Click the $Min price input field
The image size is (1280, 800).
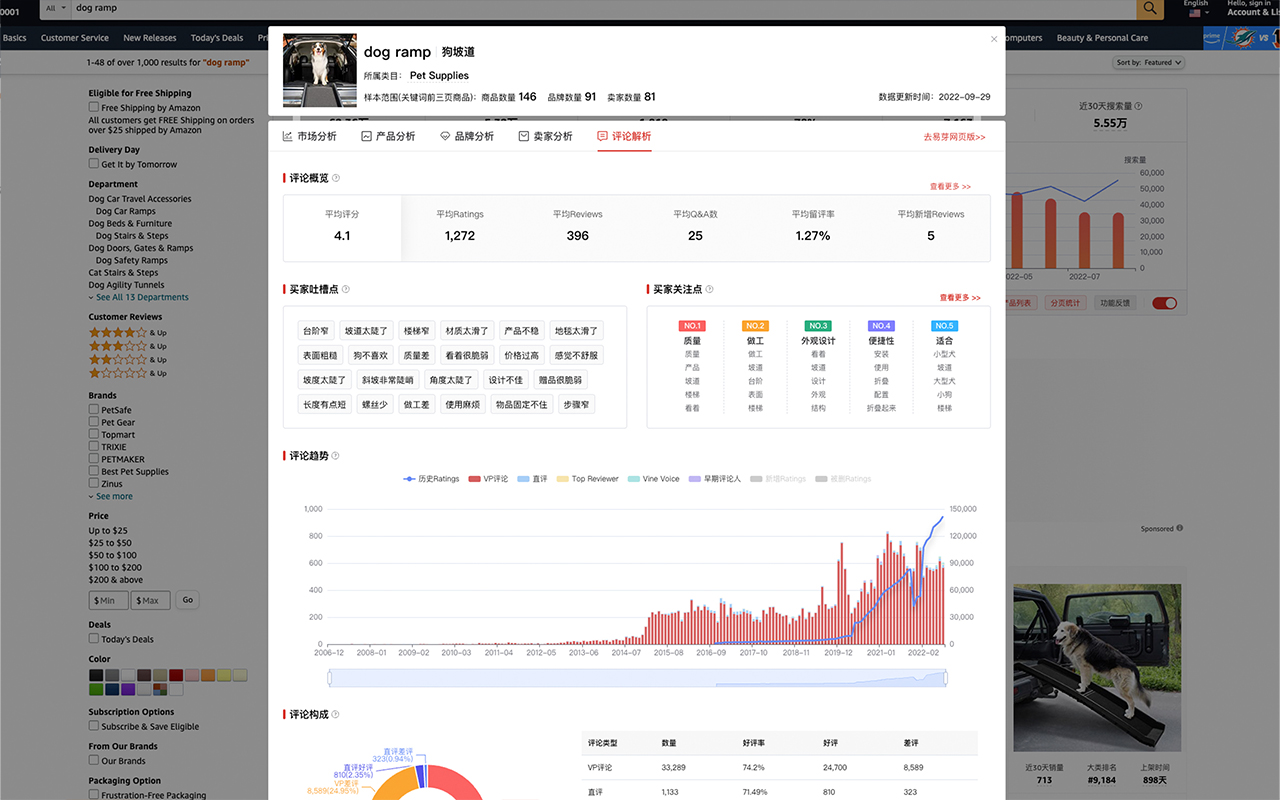point(108,600)
